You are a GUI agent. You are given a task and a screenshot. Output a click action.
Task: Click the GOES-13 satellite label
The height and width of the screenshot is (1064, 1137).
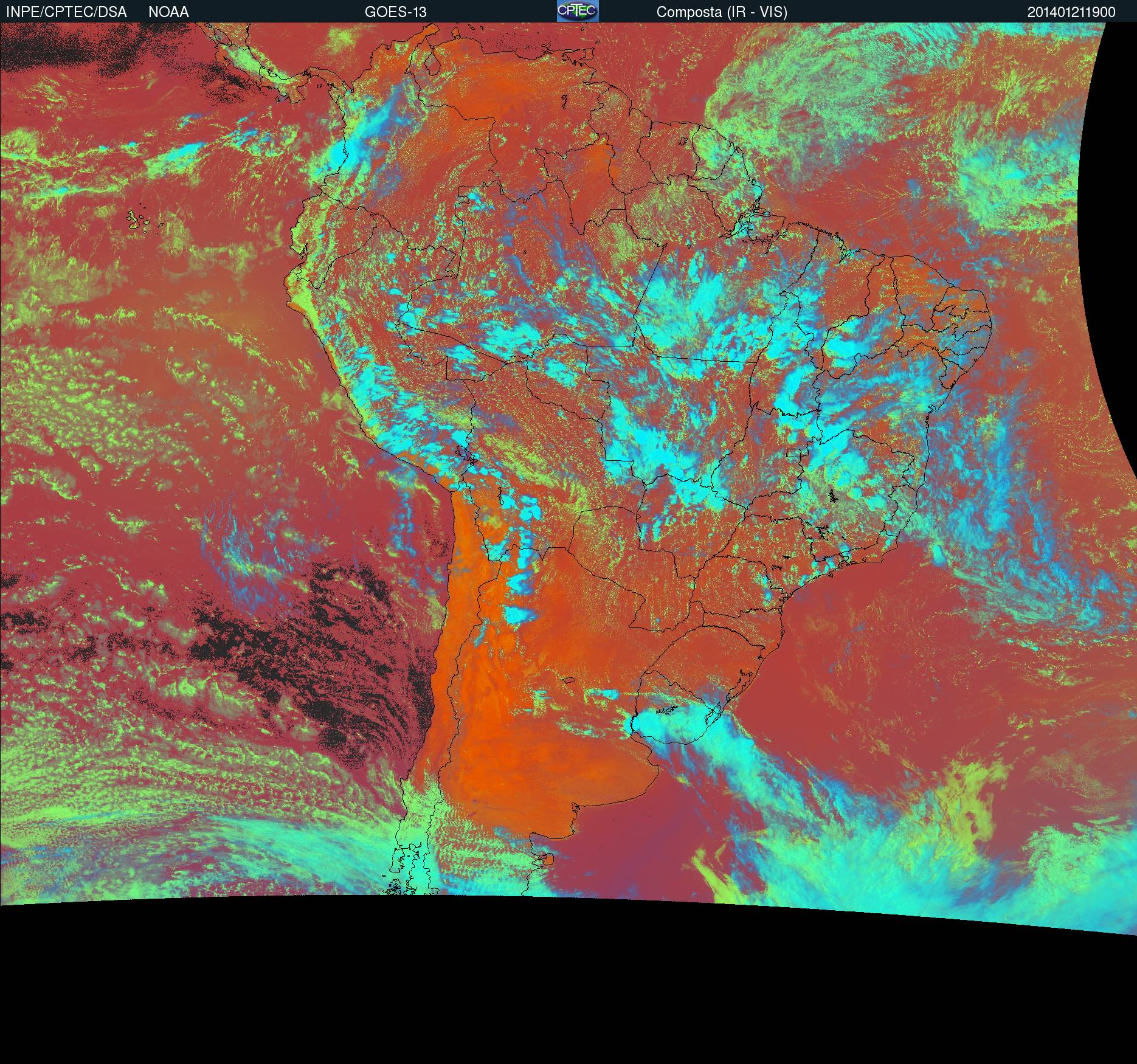click(396, 12)
